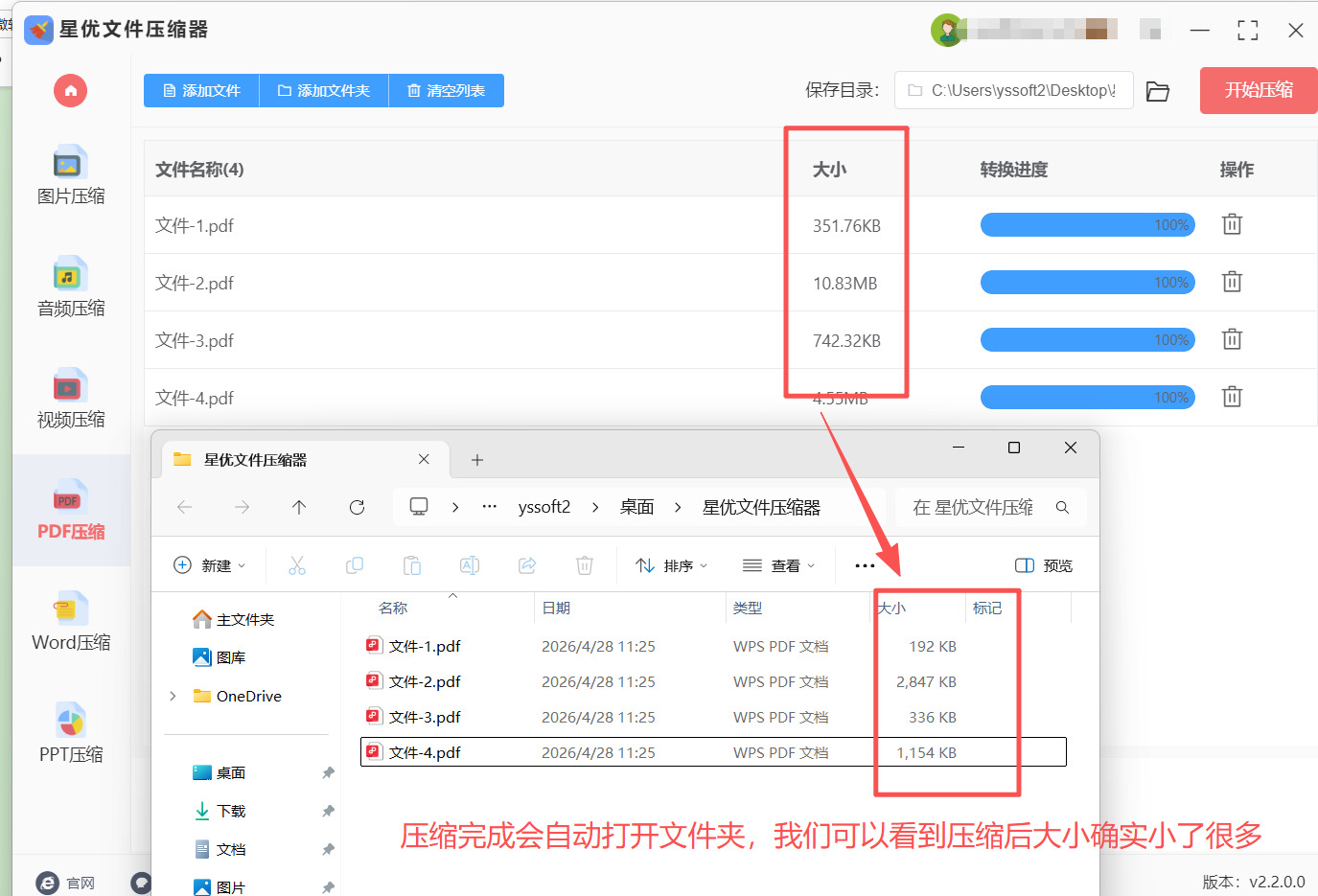
Task: Go back in Explorer
Action: point(185,507)
